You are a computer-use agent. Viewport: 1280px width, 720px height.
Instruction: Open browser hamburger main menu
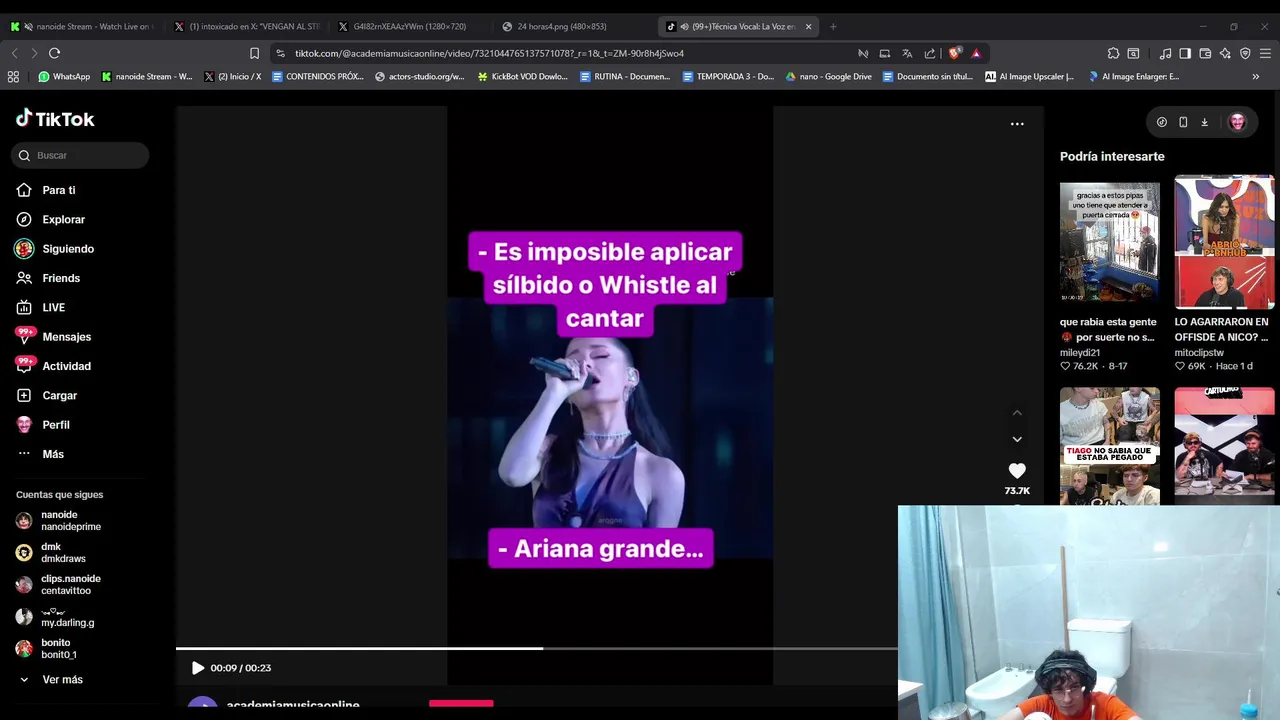tap(1266, 53)
